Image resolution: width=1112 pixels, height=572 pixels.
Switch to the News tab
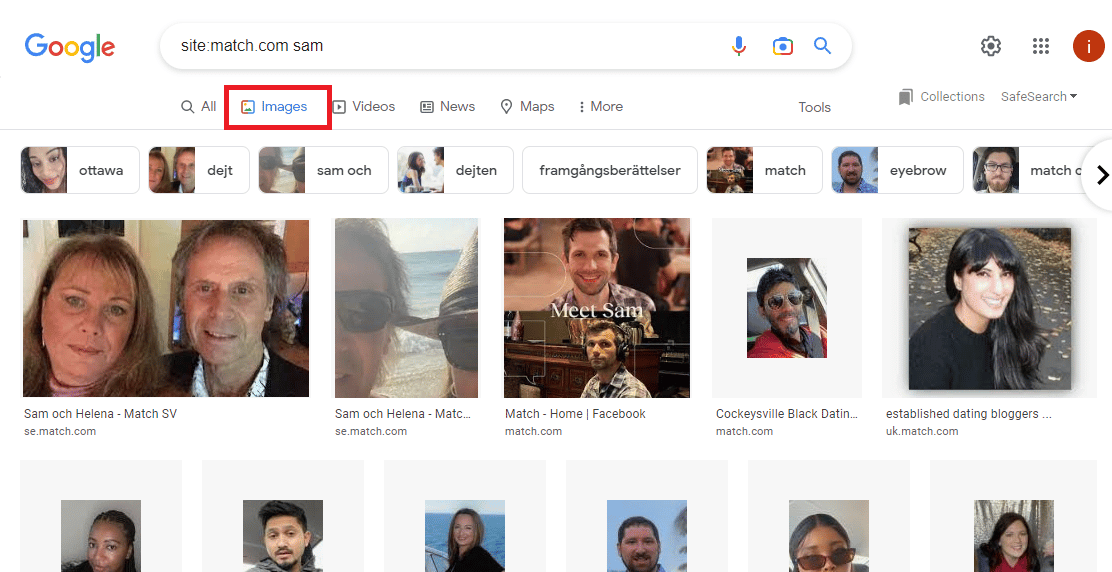pos(447,107)
